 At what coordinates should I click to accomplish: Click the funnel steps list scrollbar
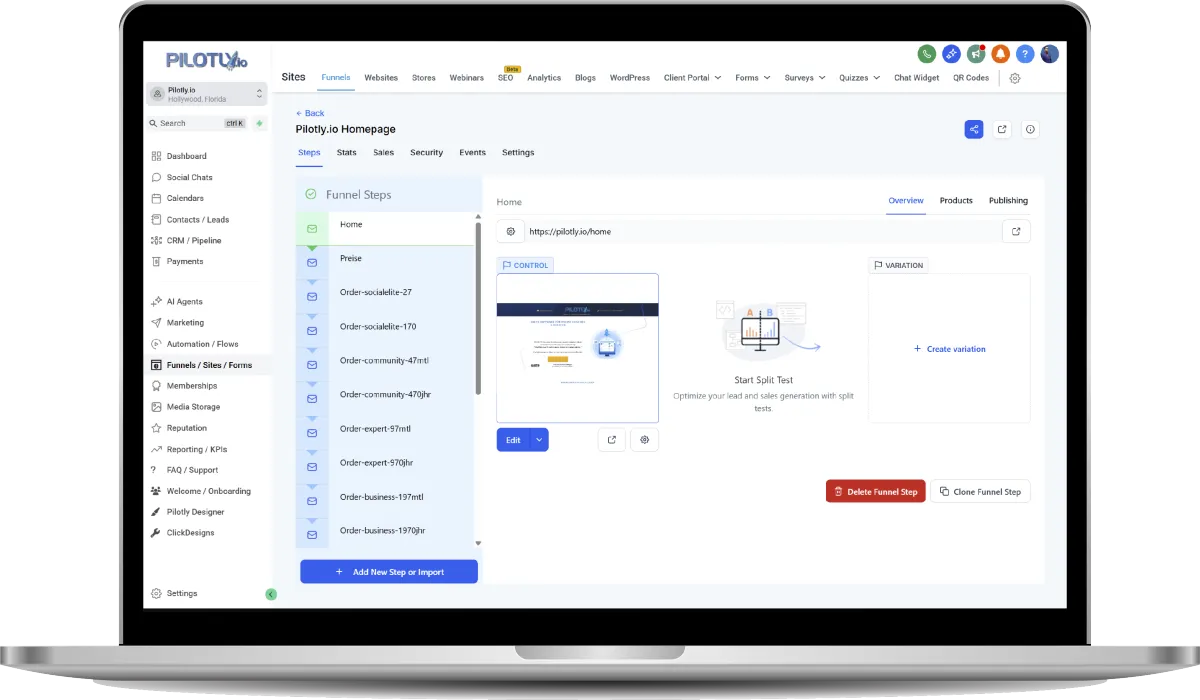[478, 308]
